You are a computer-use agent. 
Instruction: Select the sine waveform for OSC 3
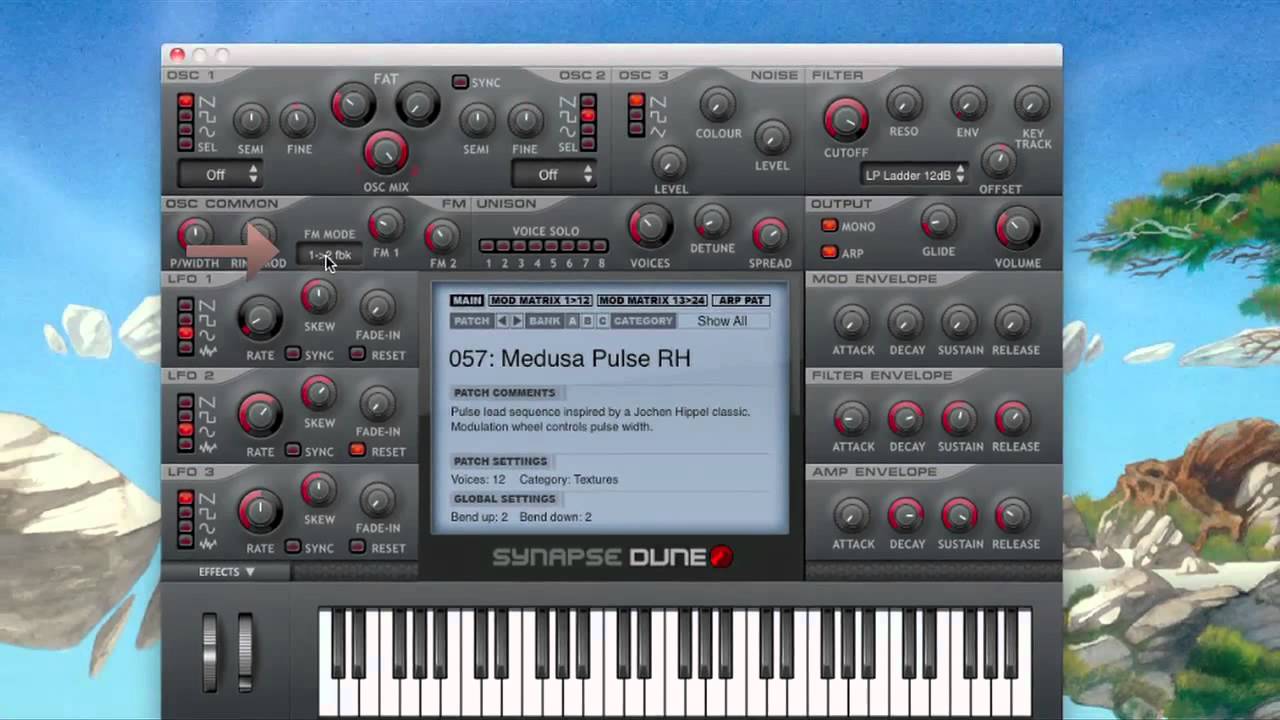637,130
